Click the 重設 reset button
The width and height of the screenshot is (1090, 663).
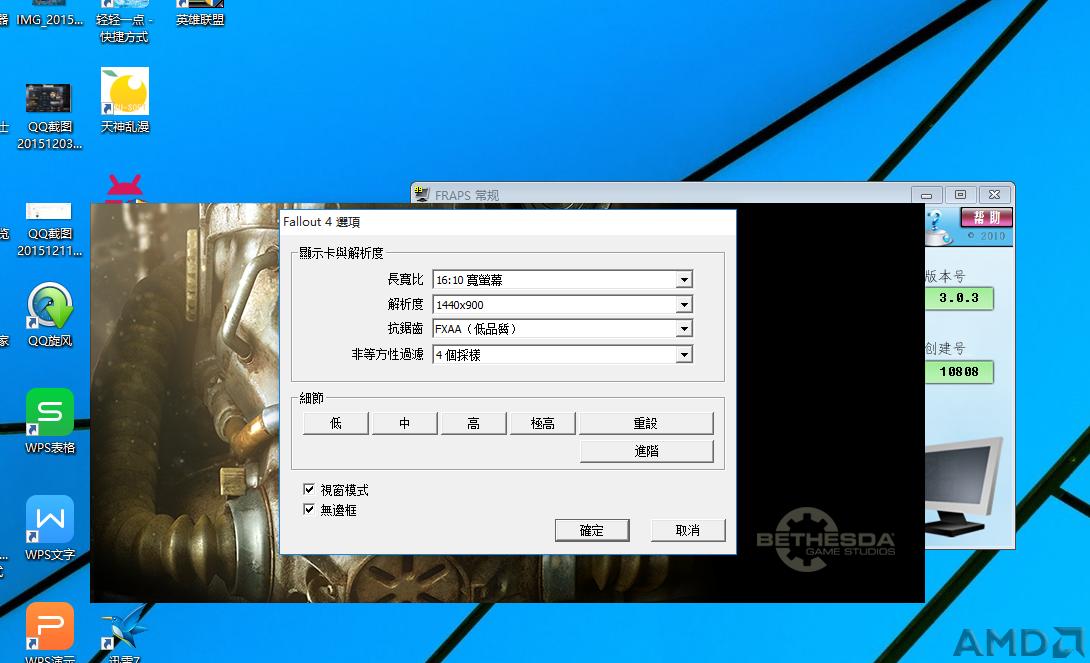coord(646,423)
